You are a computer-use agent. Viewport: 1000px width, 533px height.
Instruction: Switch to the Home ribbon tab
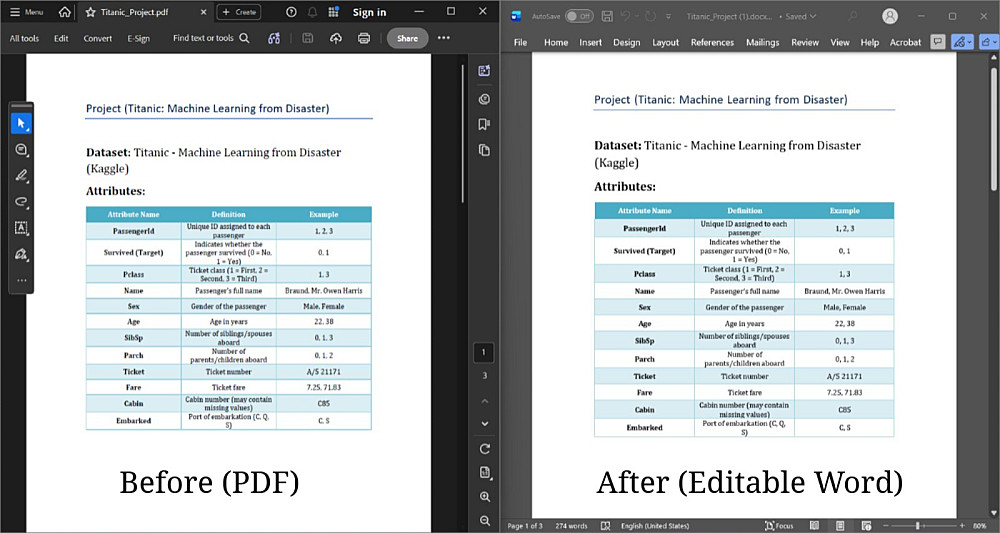pyautogui.click(x=555, y=42)
